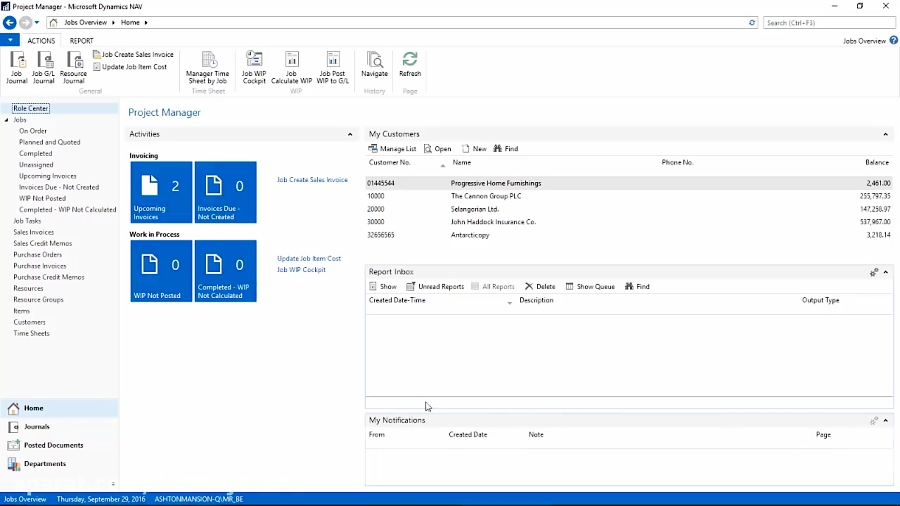Image resolution: width=900 pixels, height=506 pixels.
Task: Select John Haddock Insurance Co. row
Action: tap(629, 222)
